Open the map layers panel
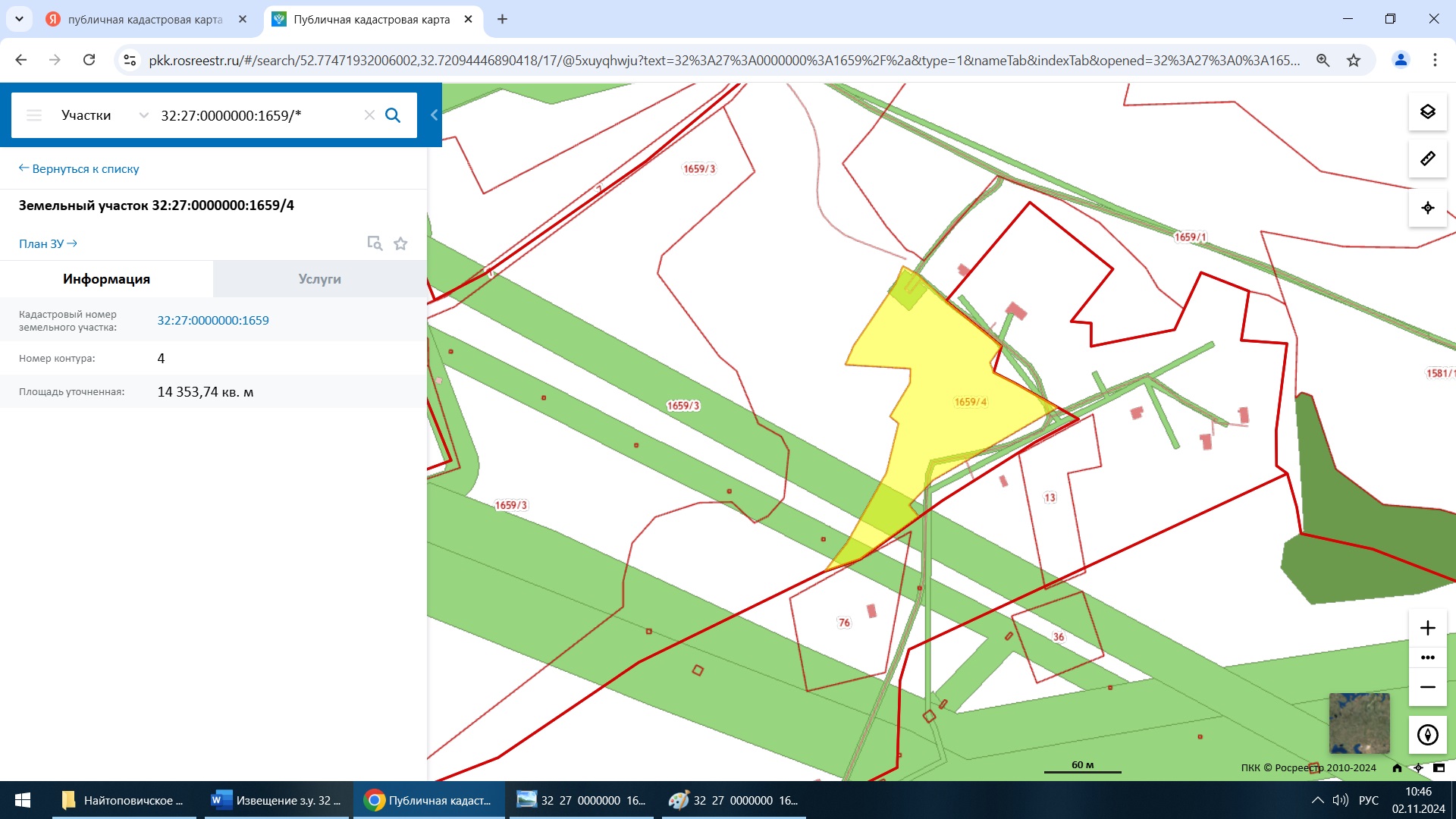Screen dimensions: 1456x819 coord(1427,112)
